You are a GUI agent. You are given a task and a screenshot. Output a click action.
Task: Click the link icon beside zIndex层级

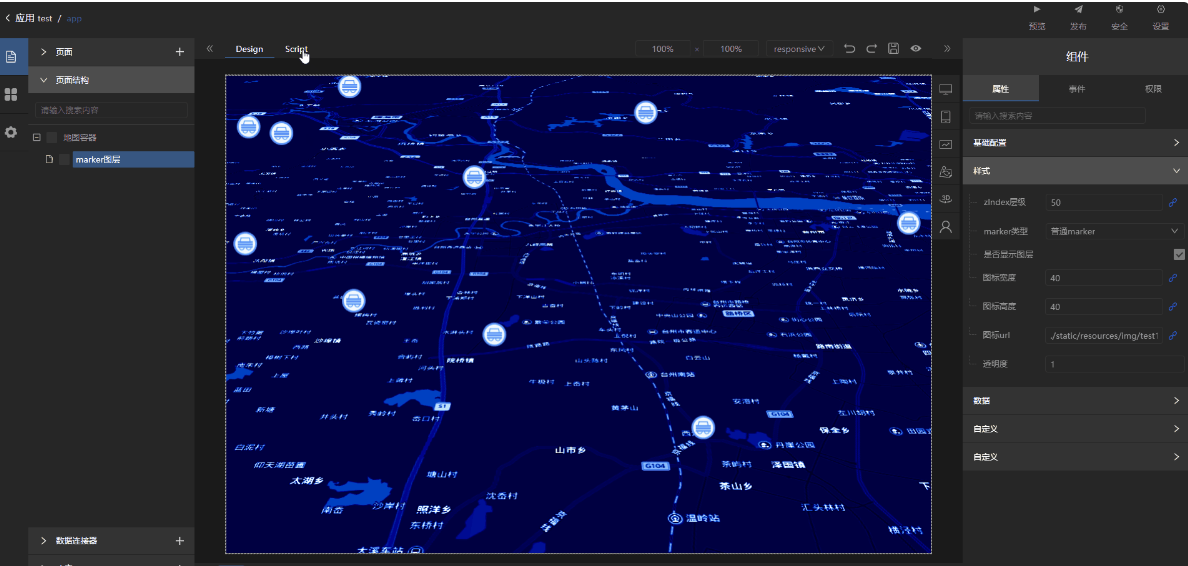1173,203
